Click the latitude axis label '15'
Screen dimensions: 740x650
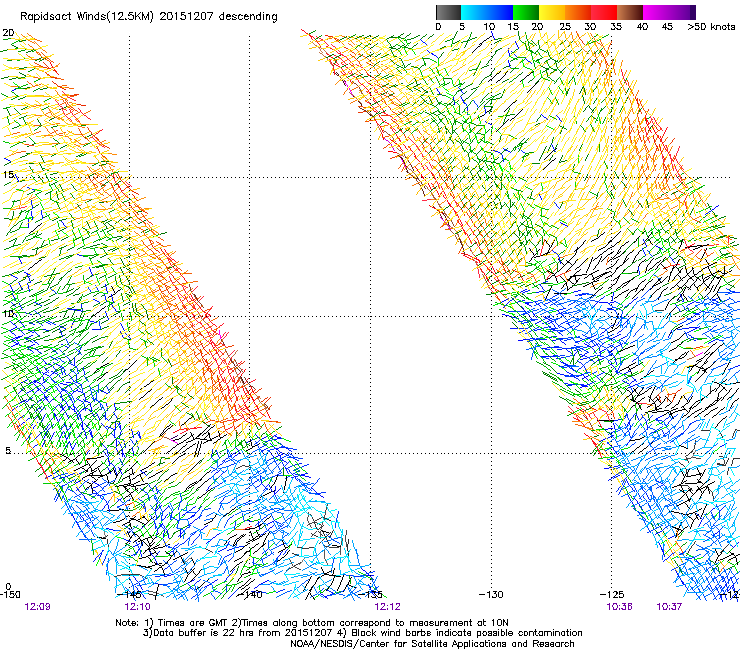pyautogui.click(x=8, y=175)
